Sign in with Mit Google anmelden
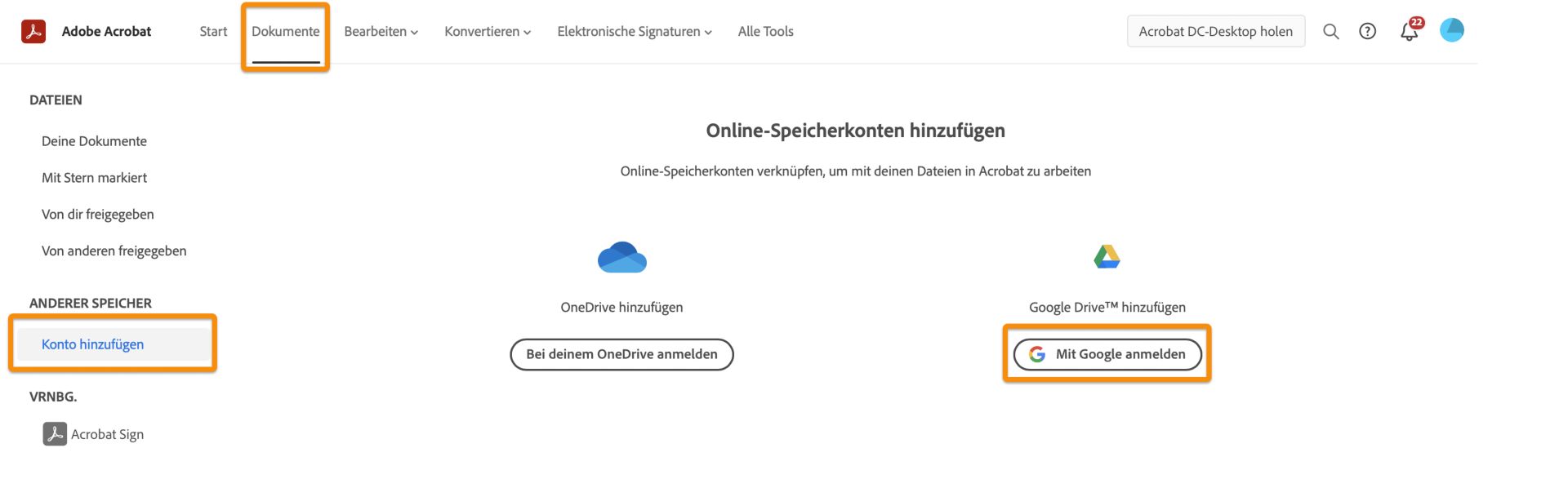1568x488 pixels. point(1107,354)
